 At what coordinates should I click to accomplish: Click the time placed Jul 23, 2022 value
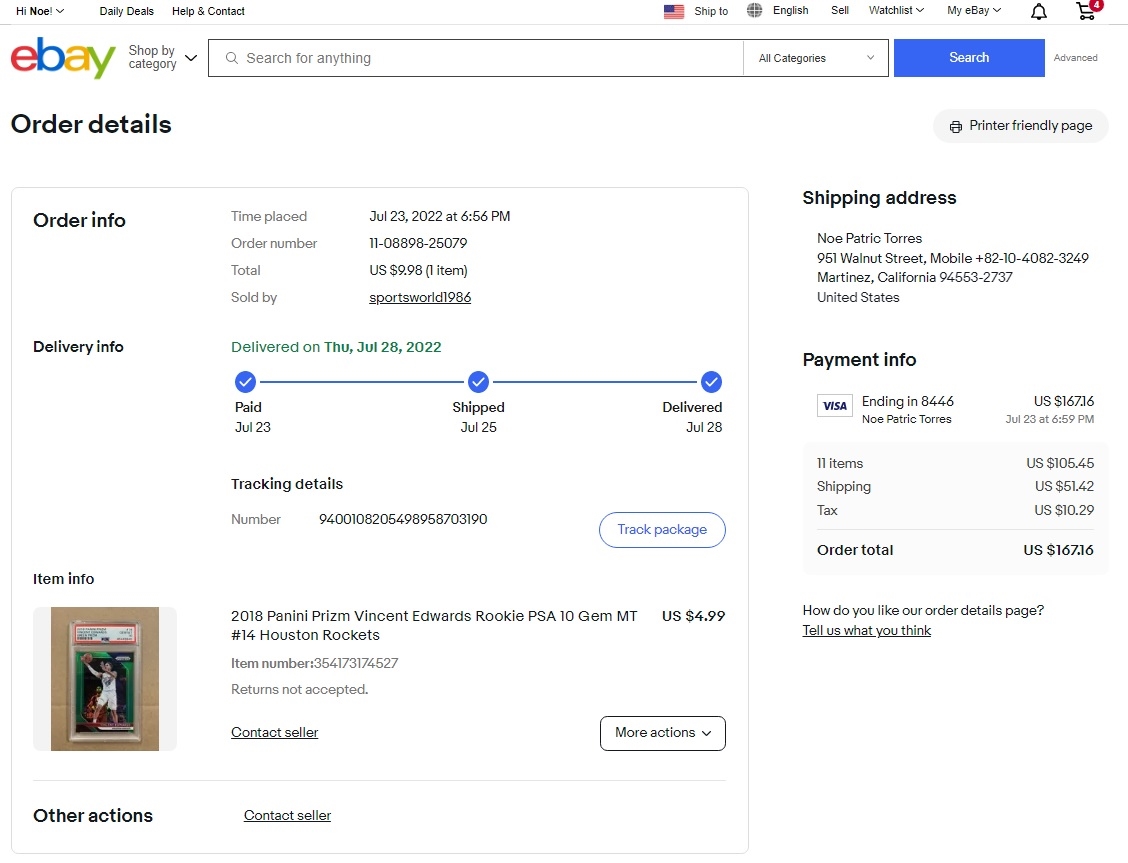point(440,216)
